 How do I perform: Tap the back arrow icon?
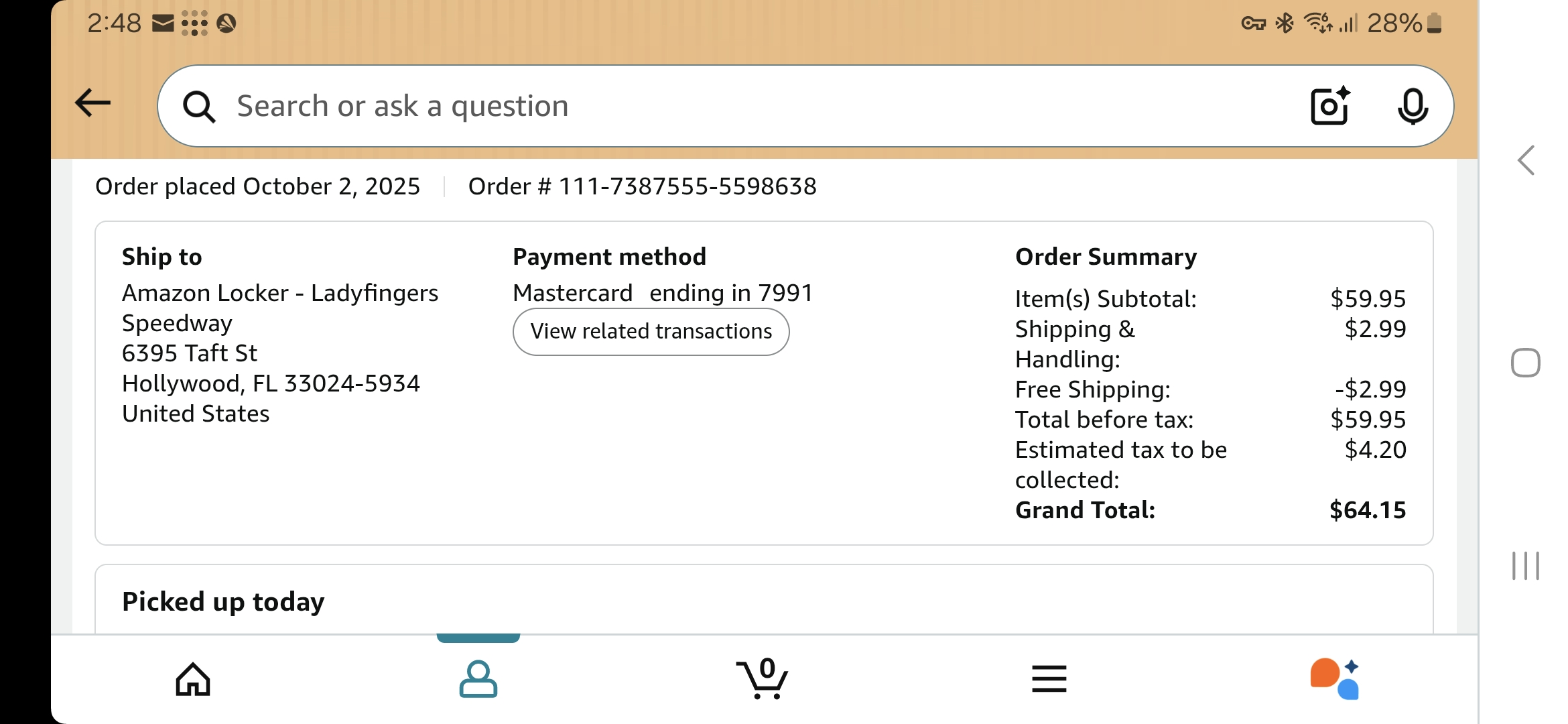click(x=93, y=103)
